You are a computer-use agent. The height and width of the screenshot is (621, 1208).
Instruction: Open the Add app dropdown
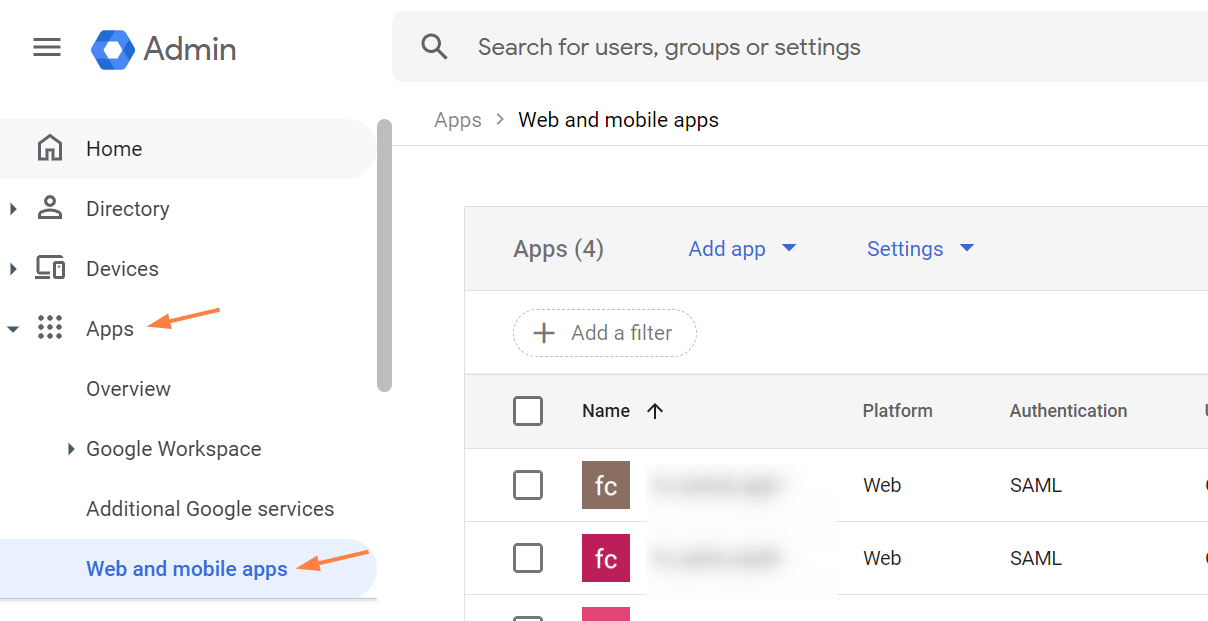(x=742, y=248)
